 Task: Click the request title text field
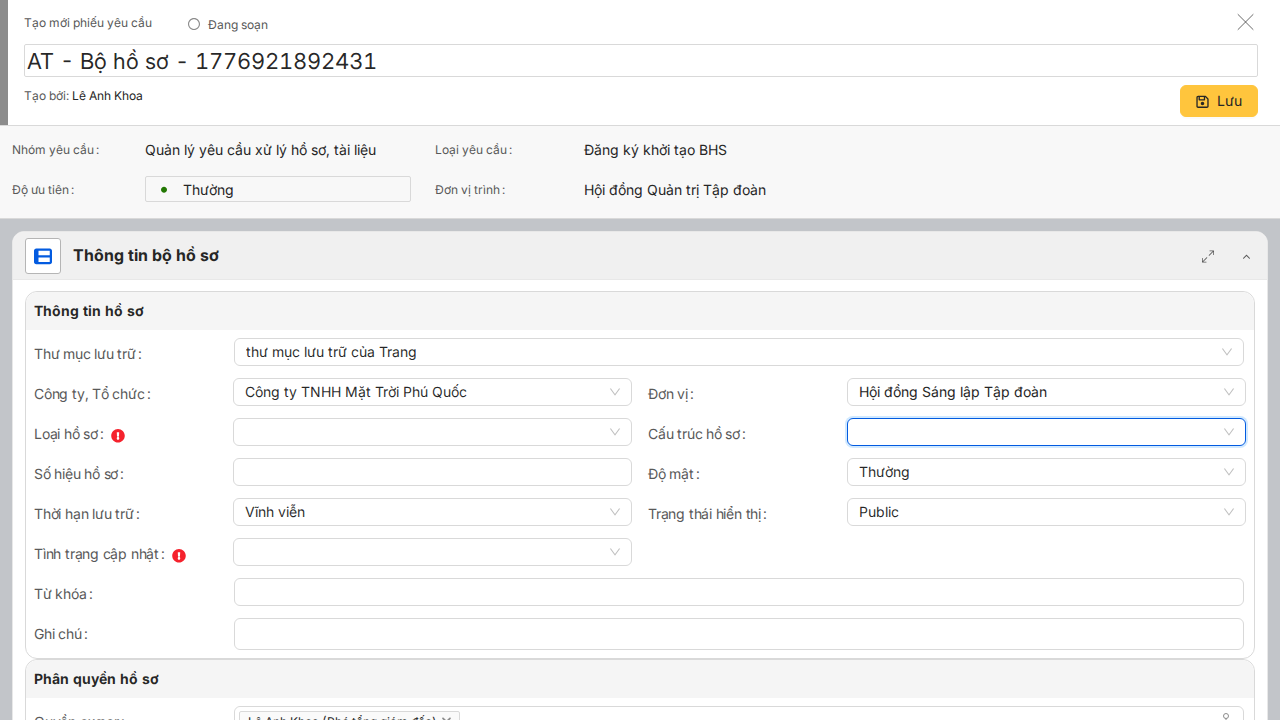pyautogui.click(x=640, y=61)
